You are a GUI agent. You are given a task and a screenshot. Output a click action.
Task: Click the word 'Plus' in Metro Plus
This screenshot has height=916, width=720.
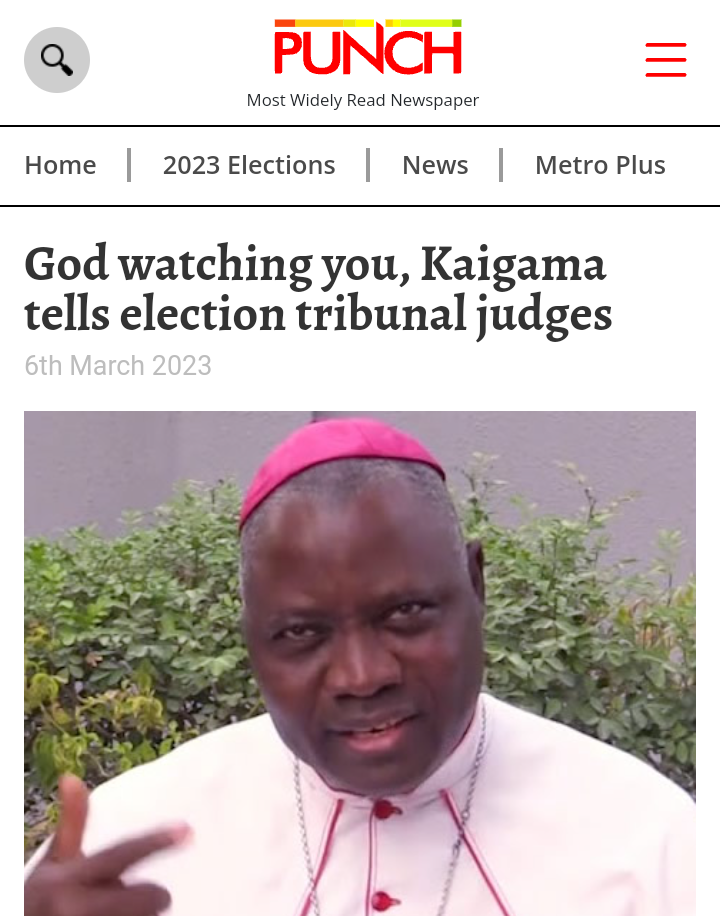641,165
